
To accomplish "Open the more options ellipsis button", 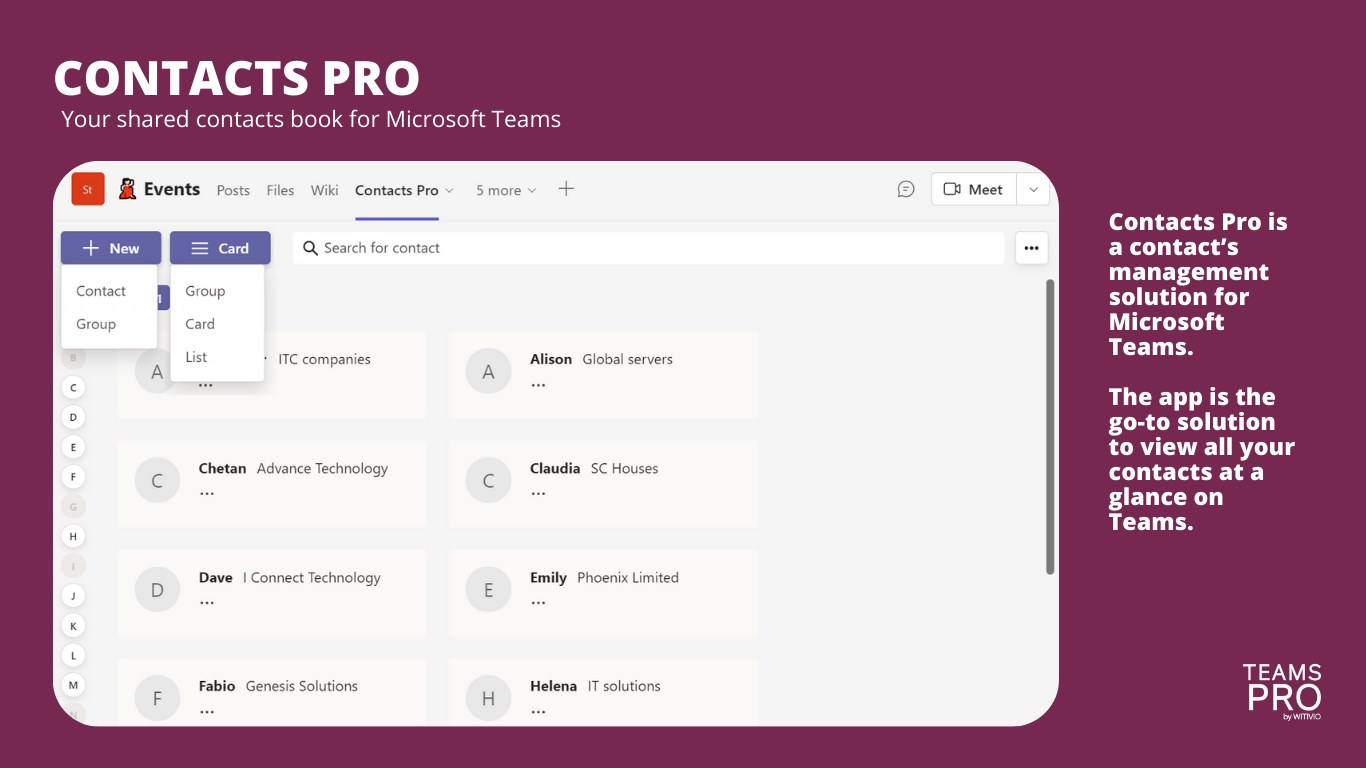I will [1032, 248].
